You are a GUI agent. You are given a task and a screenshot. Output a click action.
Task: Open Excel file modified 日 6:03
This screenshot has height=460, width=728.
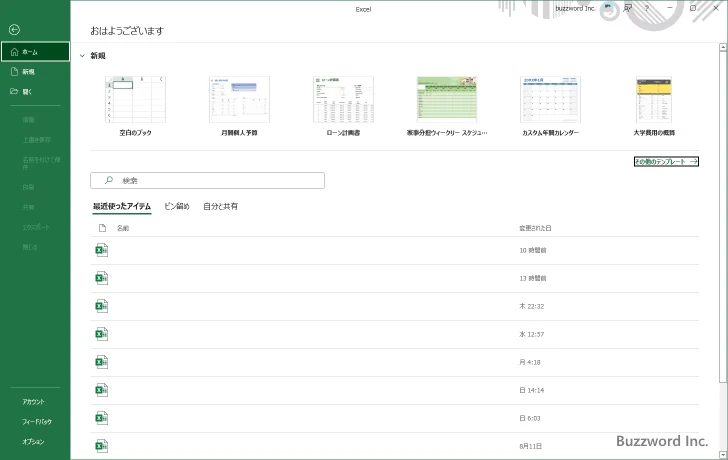395,418
